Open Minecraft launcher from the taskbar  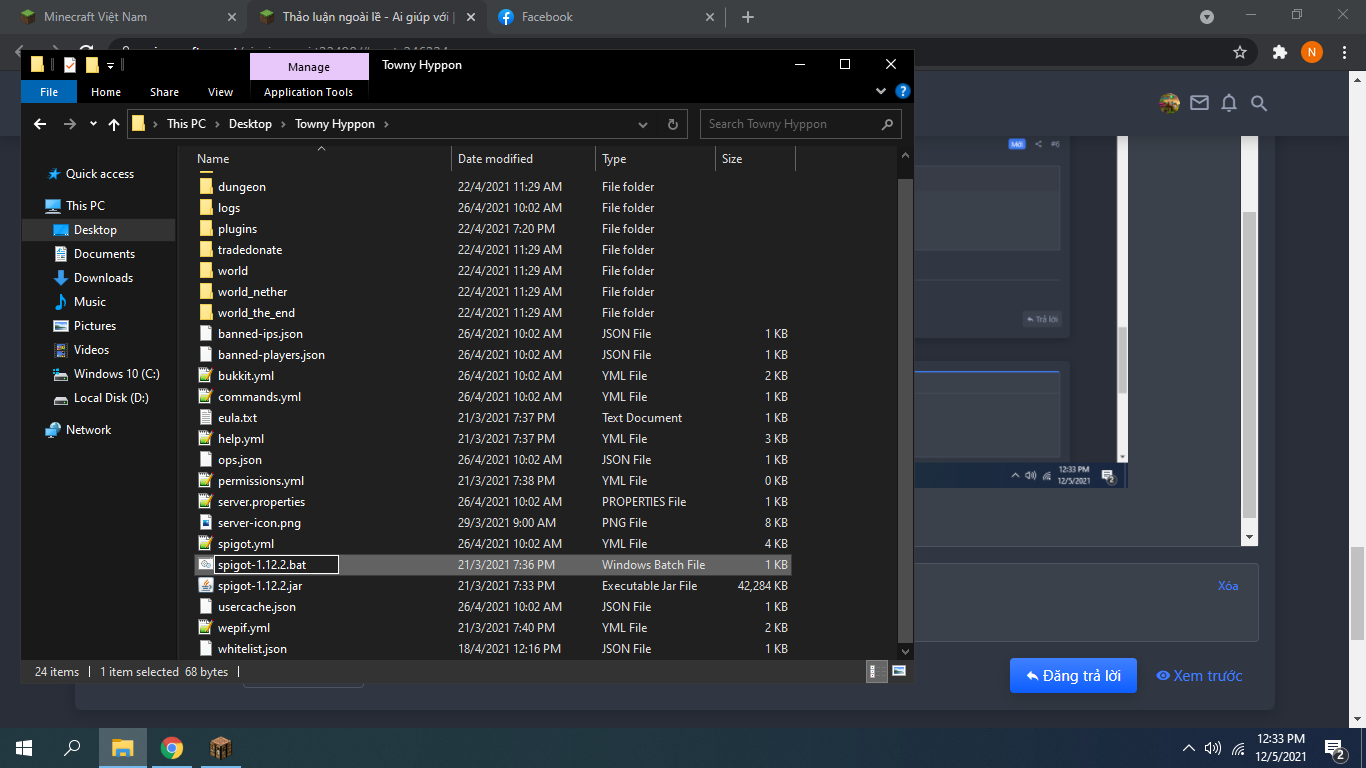[221, 747]
